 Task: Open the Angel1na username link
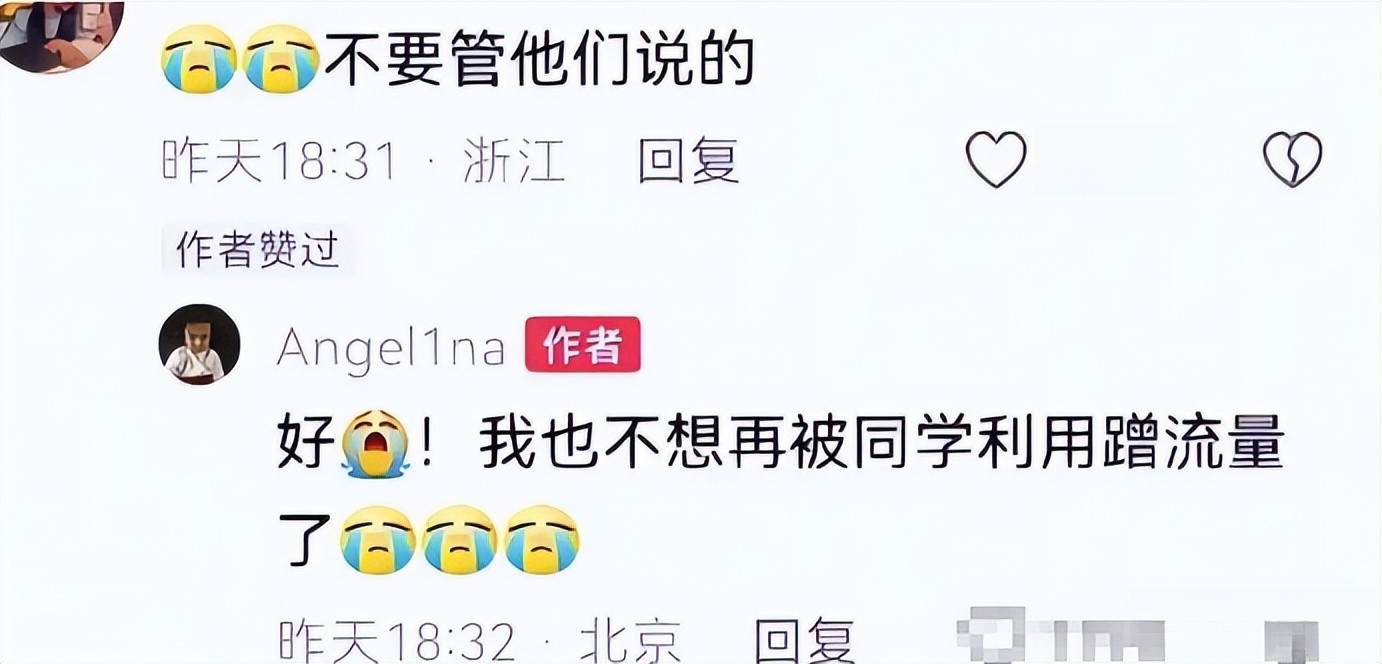pos(391,347)
